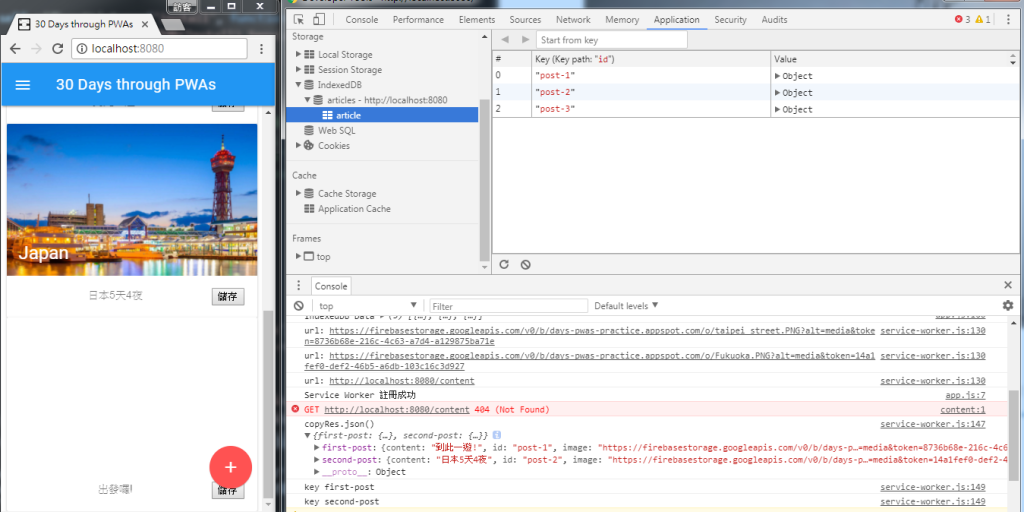Expand the Object value for post-3
The width and height of the screenshot is (1024, 512).
777,110
